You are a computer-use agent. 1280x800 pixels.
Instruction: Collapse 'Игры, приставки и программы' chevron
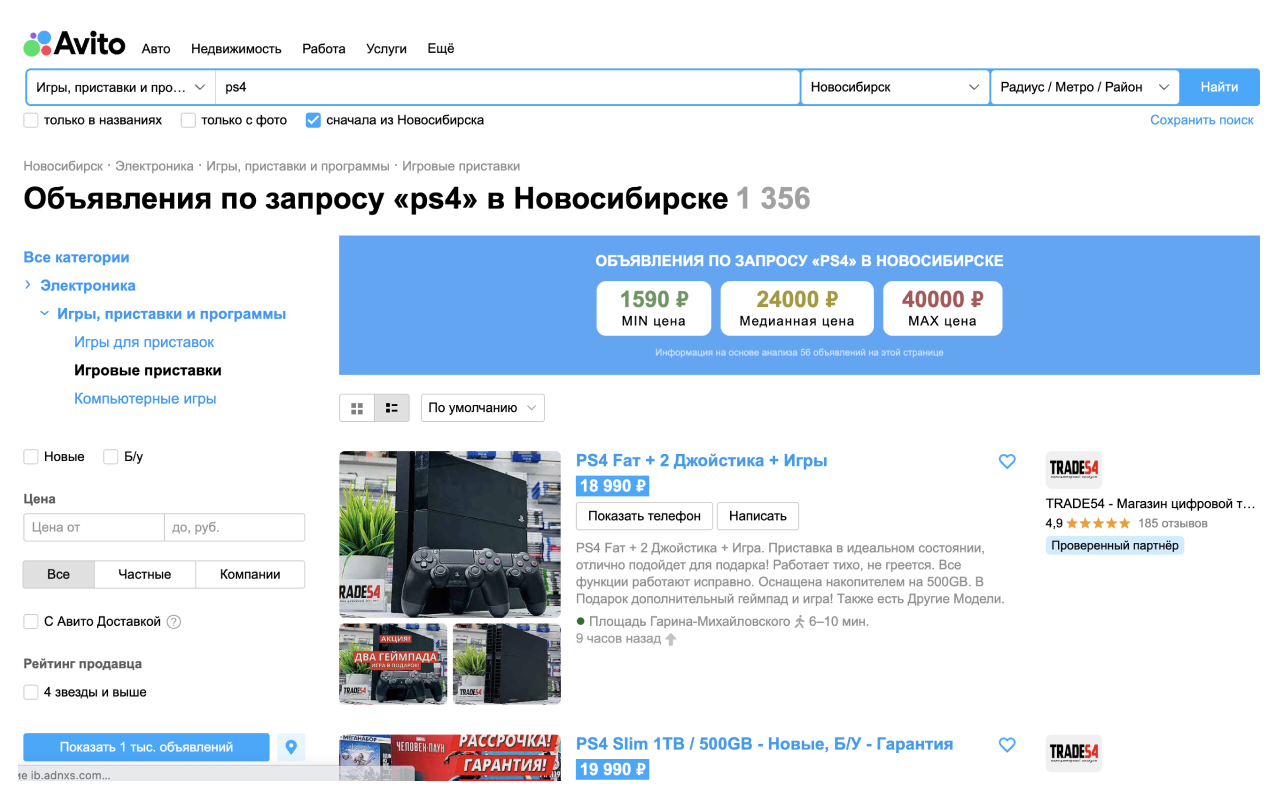44,314
